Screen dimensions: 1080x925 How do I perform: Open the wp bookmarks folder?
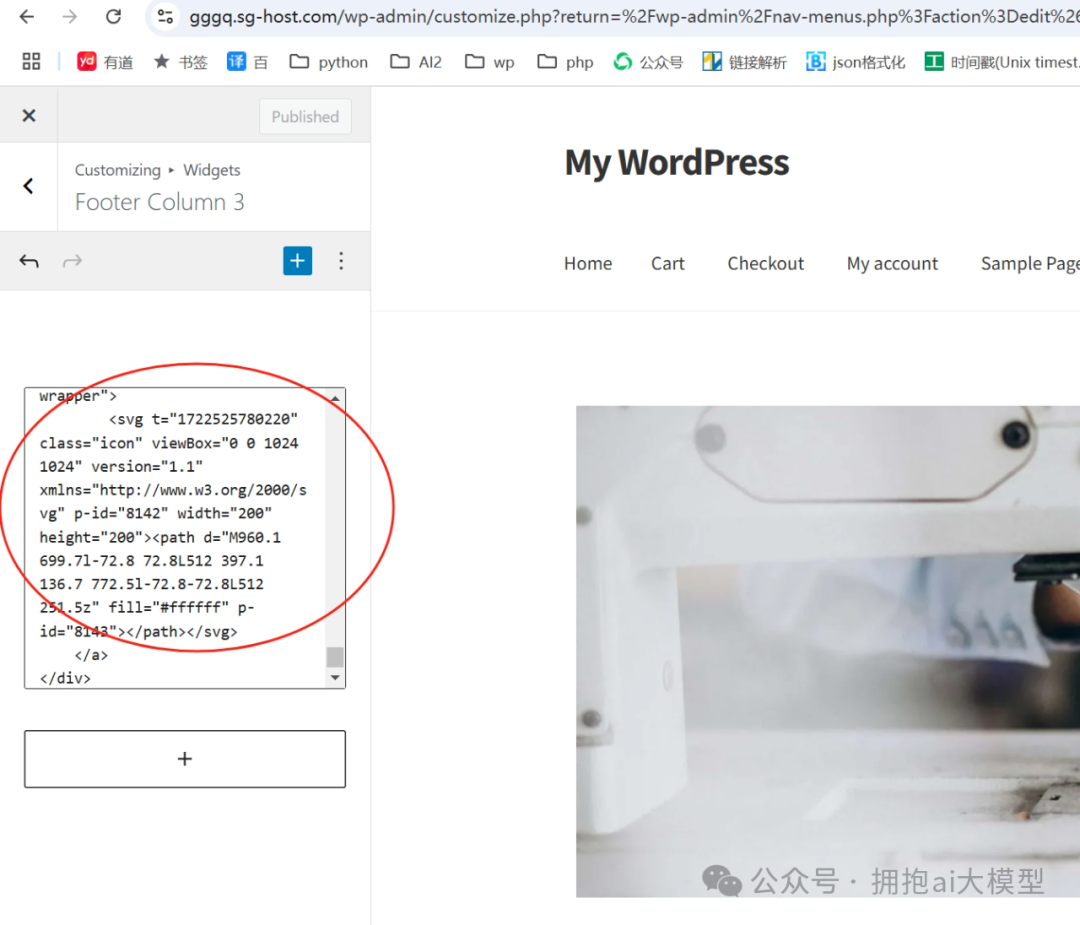point(488,61)
